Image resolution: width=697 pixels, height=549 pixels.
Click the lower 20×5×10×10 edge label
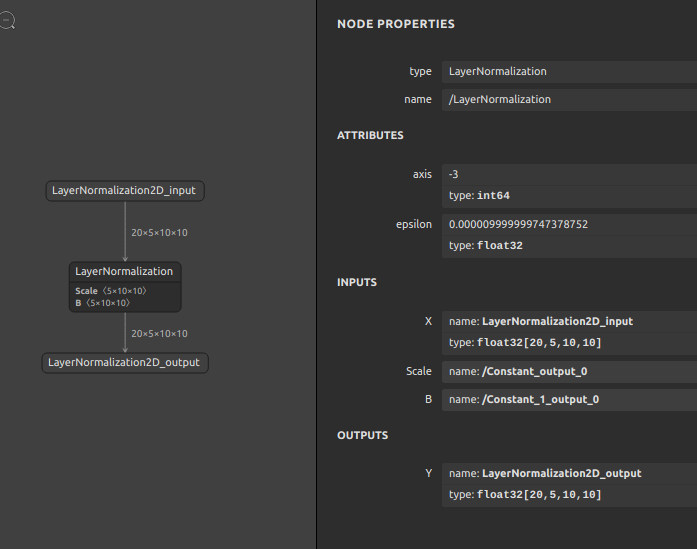tap(159, 333)
